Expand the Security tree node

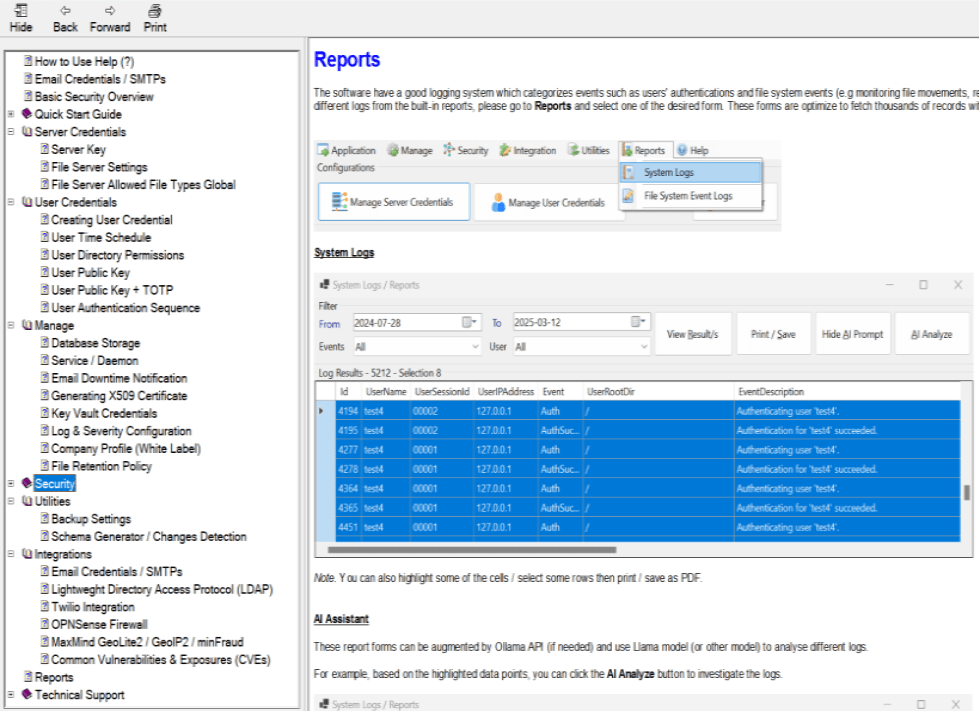(11, 484)
